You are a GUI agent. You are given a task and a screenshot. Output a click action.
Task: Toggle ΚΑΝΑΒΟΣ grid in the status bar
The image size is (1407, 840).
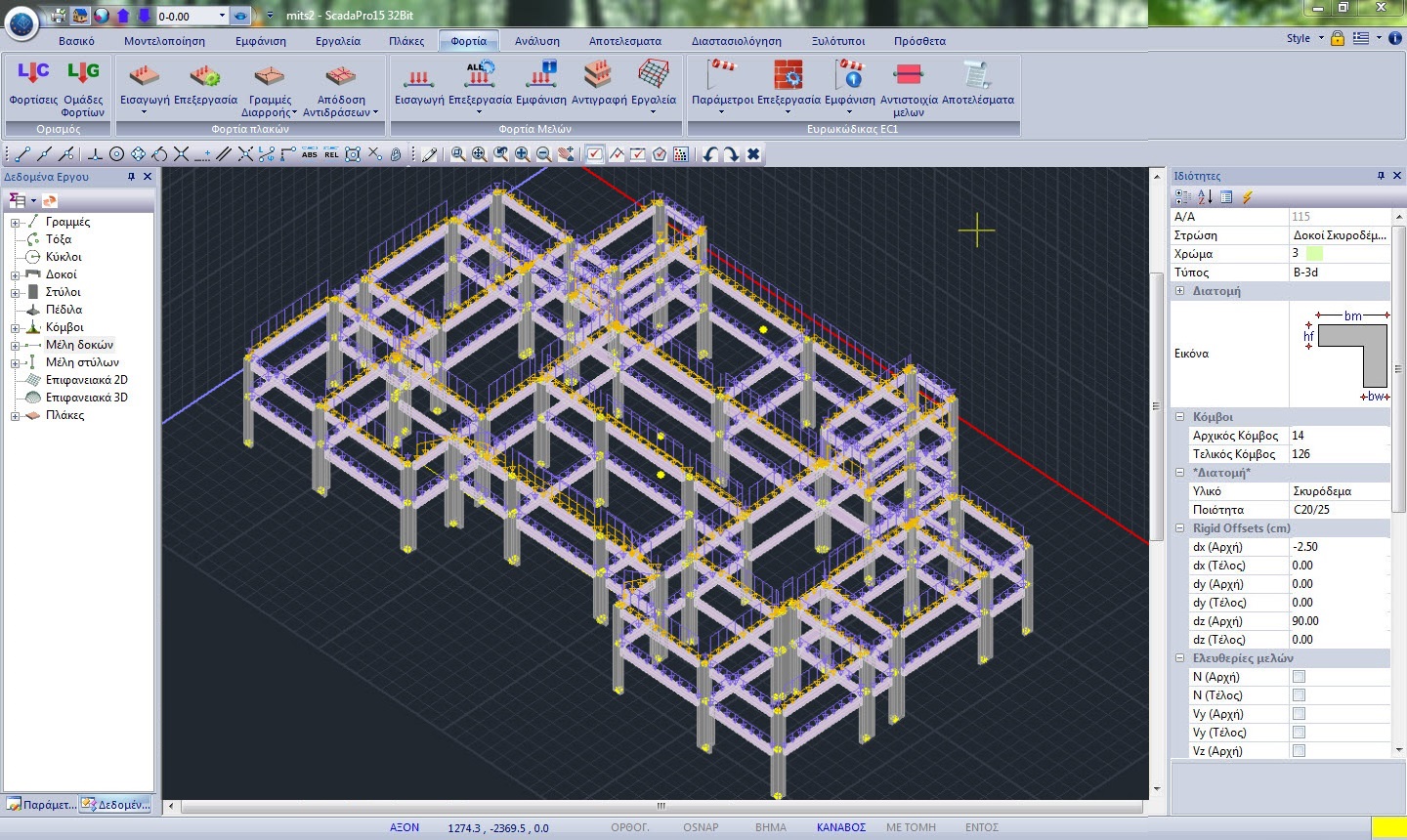pyautogui.click(x=841, y=827)
